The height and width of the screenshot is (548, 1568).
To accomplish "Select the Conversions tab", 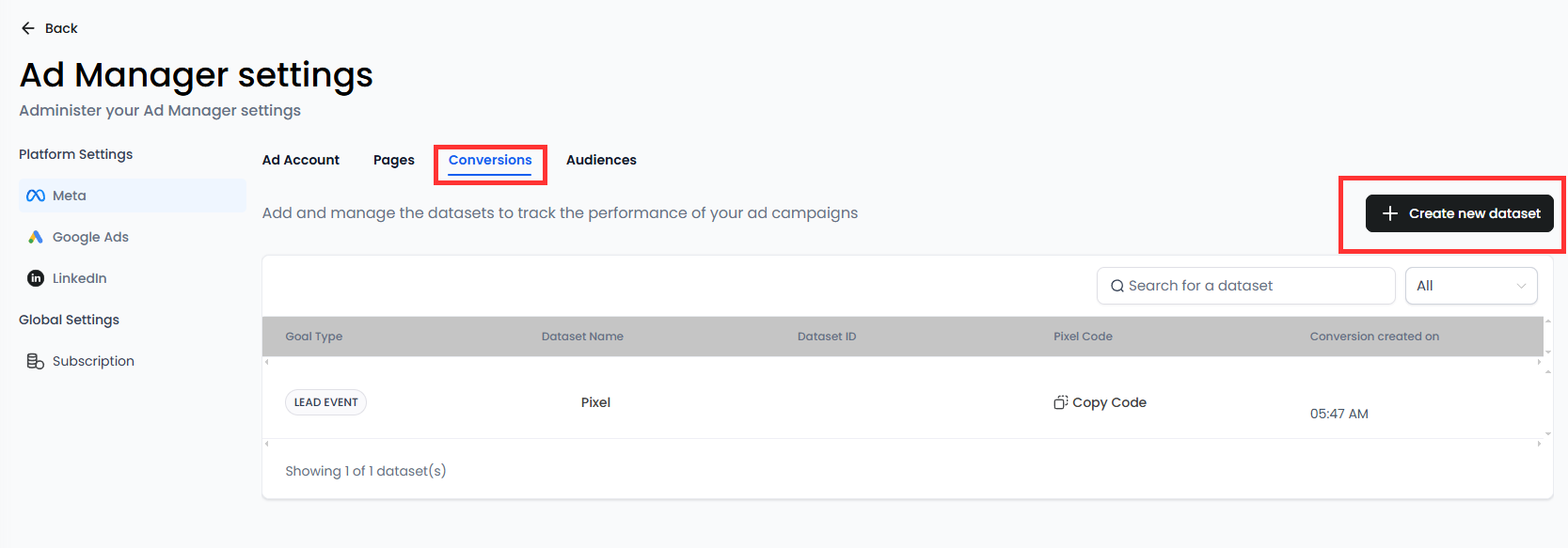I will point(490,160).
